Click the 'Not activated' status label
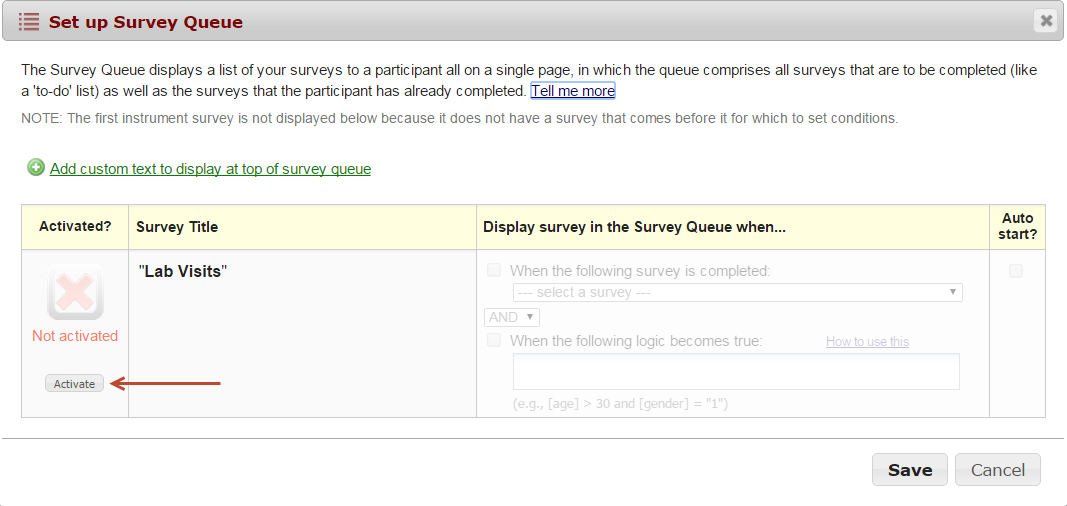This screenshot has width=1067, height=506. click(75, 336)
